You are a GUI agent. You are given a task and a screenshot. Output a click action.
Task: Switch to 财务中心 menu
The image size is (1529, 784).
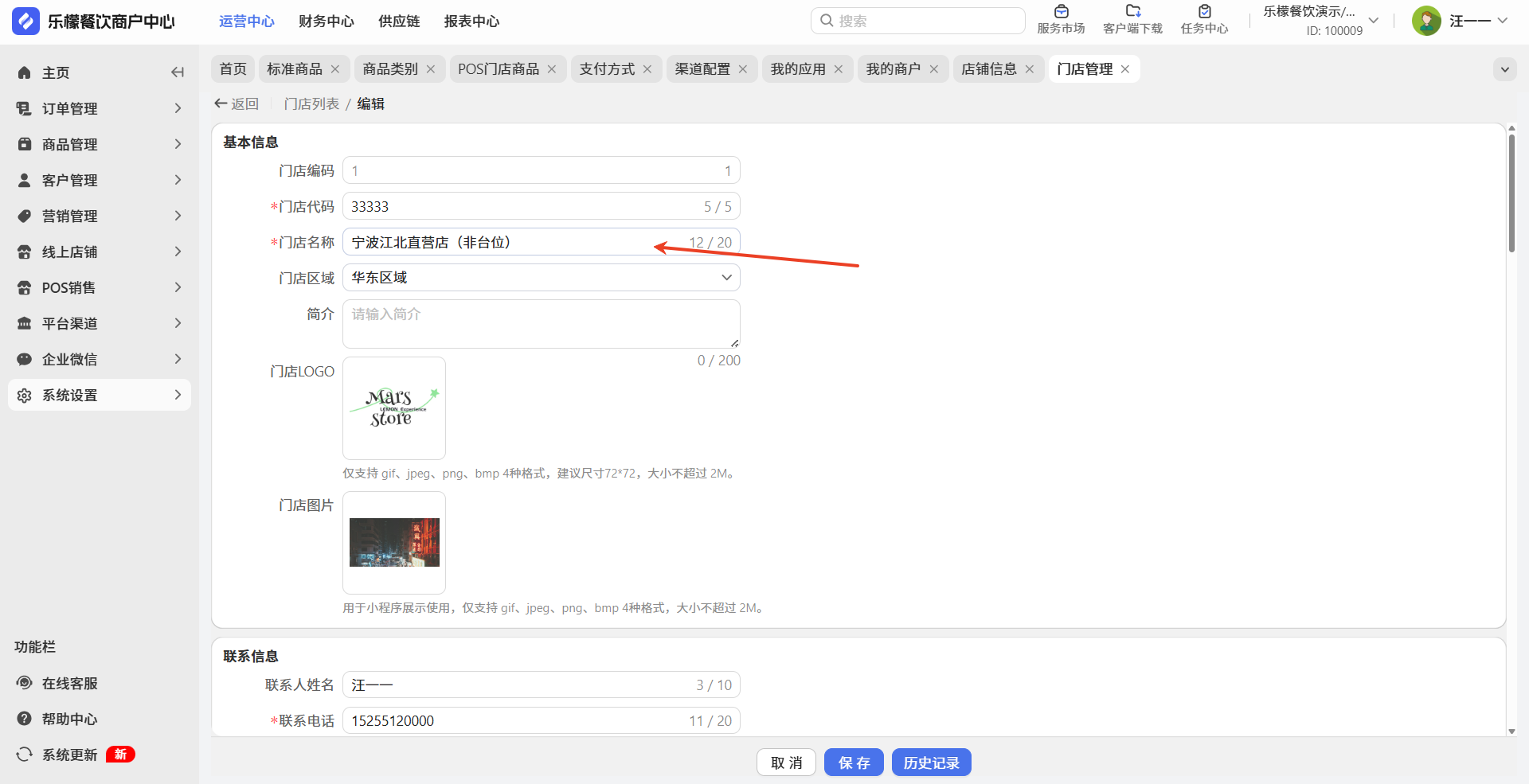click(327, 21)
